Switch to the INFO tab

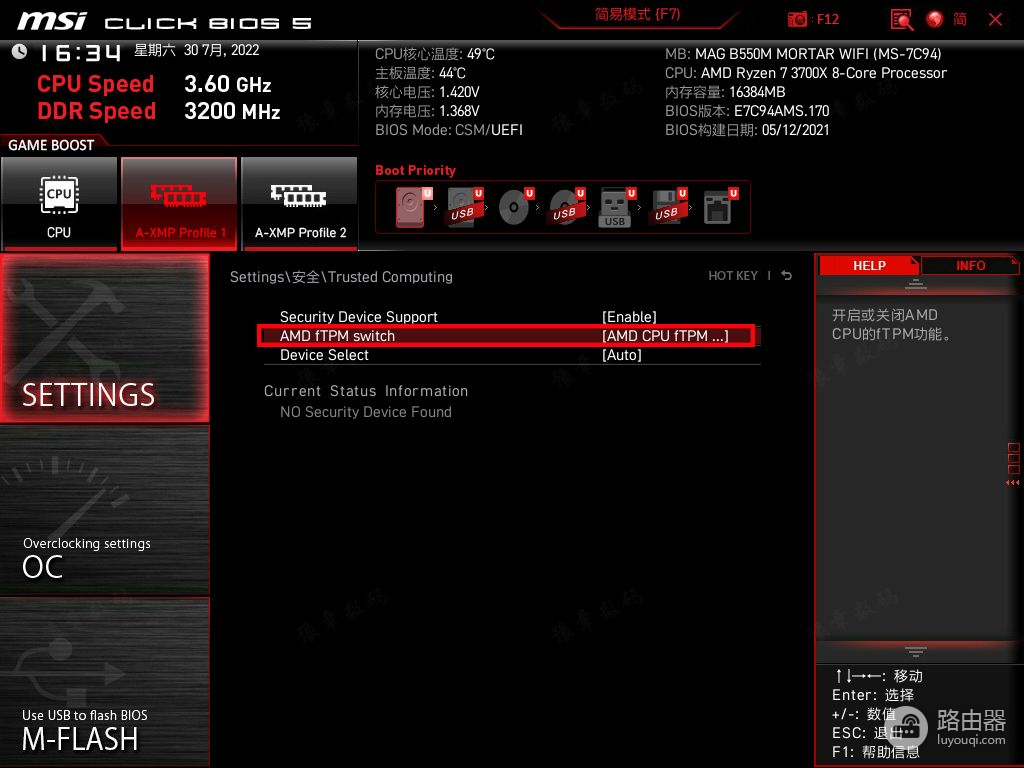click(970, 265)
